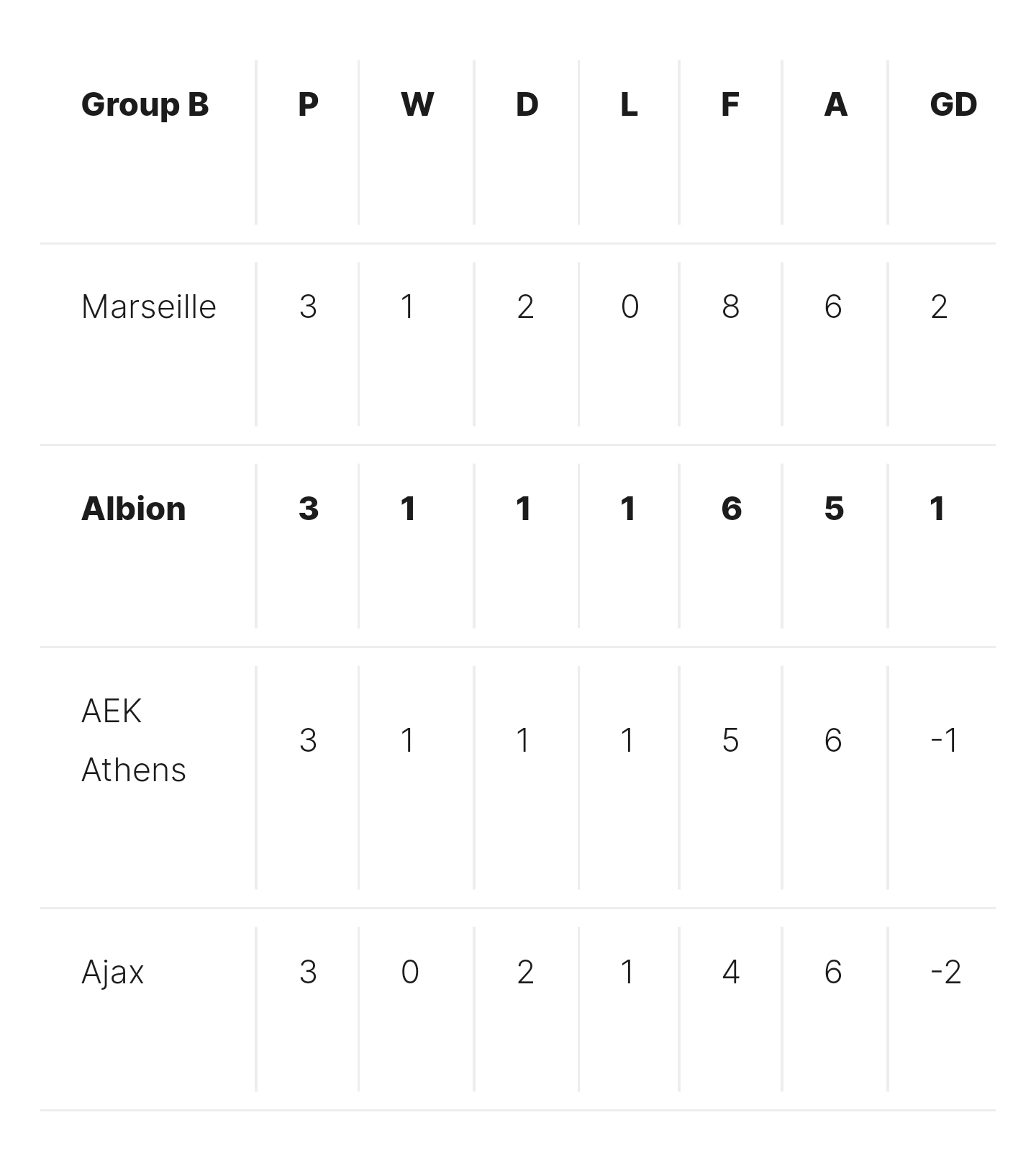Click Ajax goal difference -2

pyautogui.click(x=946, y=973)
